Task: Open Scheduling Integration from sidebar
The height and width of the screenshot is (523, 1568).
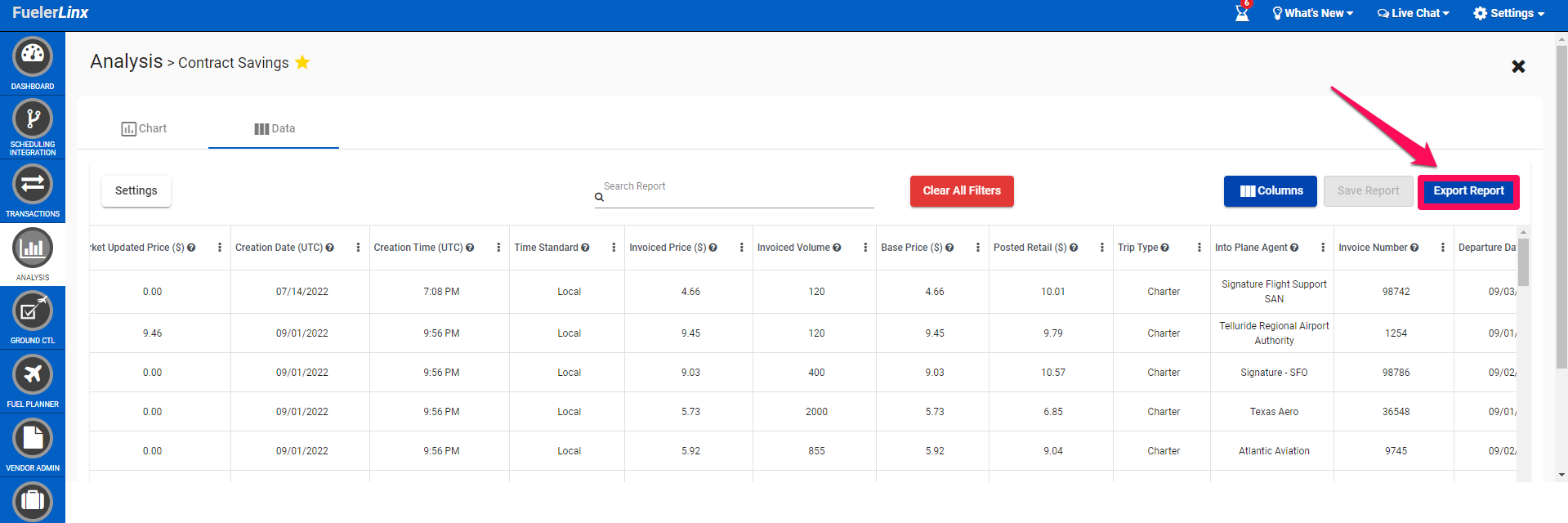Action: pos(33,119)
